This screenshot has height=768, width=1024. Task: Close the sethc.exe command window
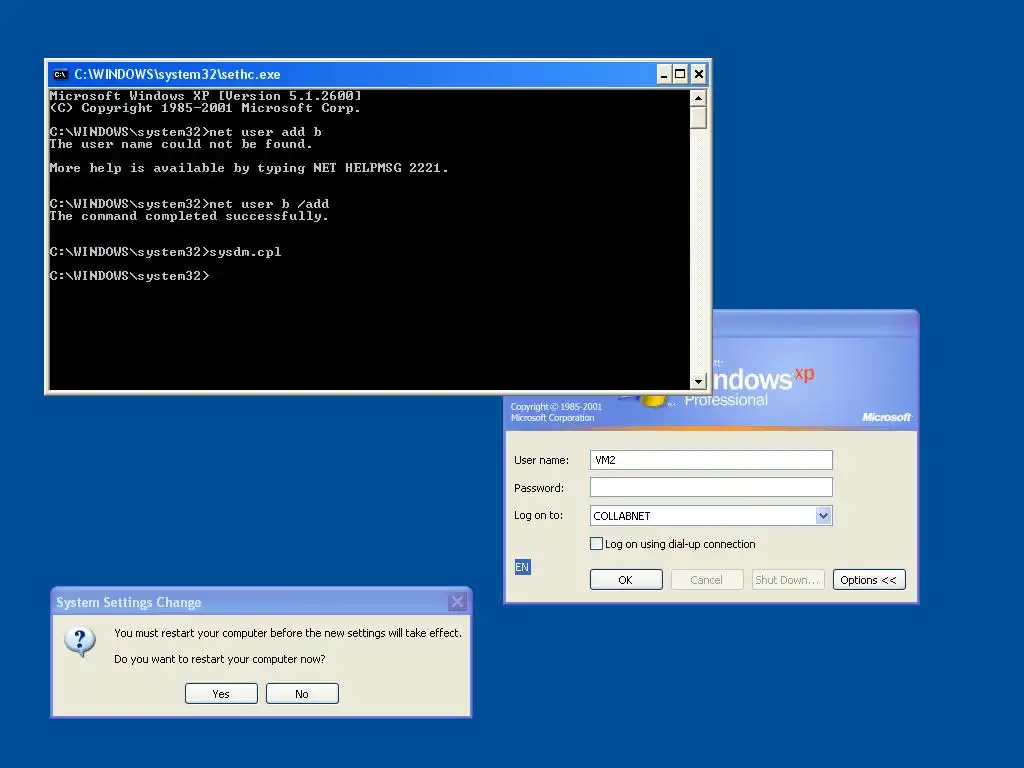coord(699,74)
